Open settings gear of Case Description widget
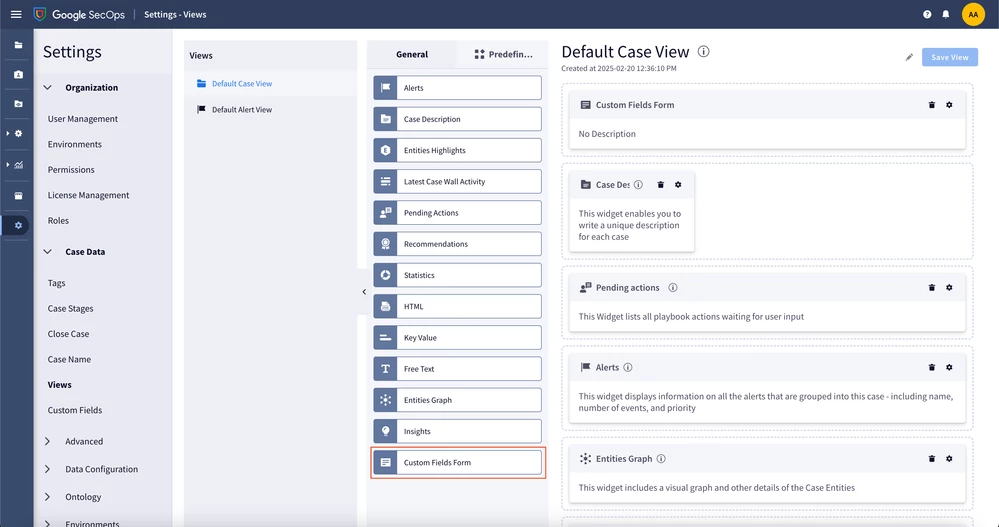The height and width of the screenshot is (527, 999). [678, 185]
